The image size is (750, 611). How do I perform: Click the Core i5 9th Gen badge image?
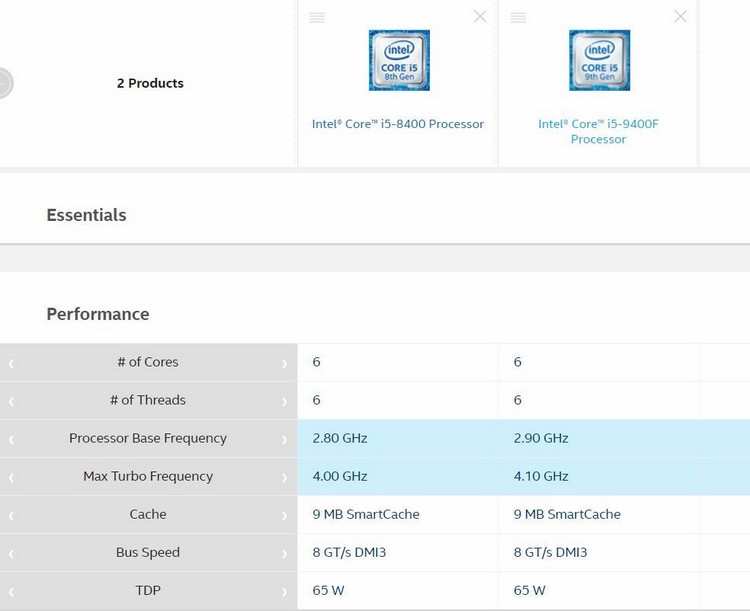(599, 60)
